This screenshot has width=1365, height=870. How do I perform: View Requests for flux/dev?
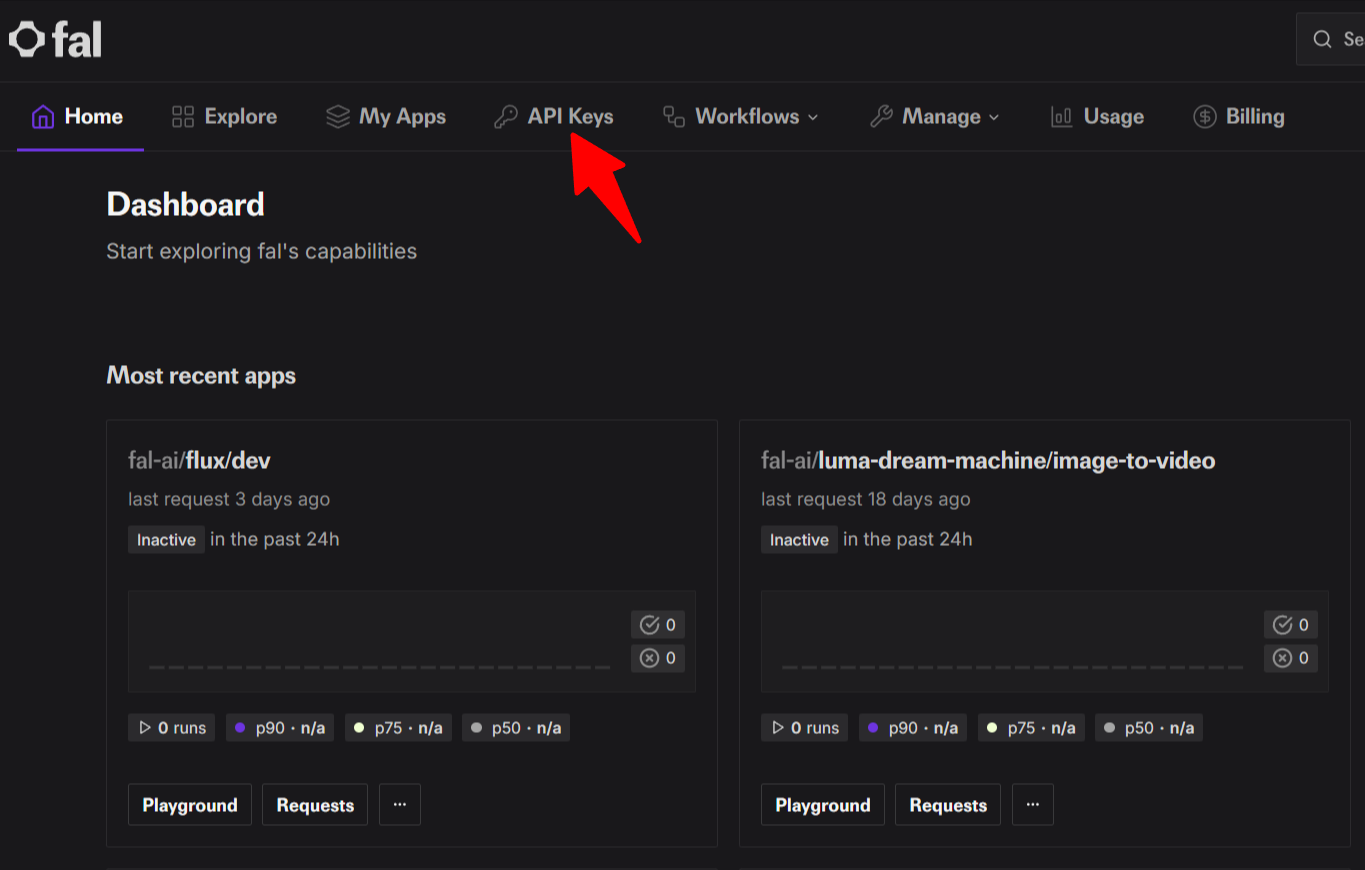point(315,804)
